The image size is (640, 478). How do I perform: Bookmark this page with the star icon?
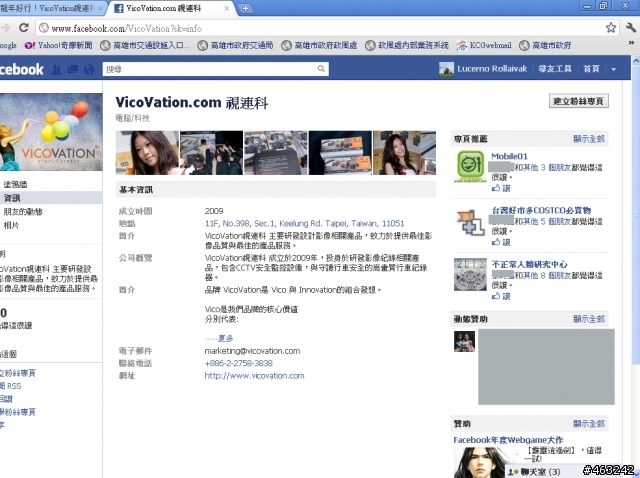click(611, 28)
